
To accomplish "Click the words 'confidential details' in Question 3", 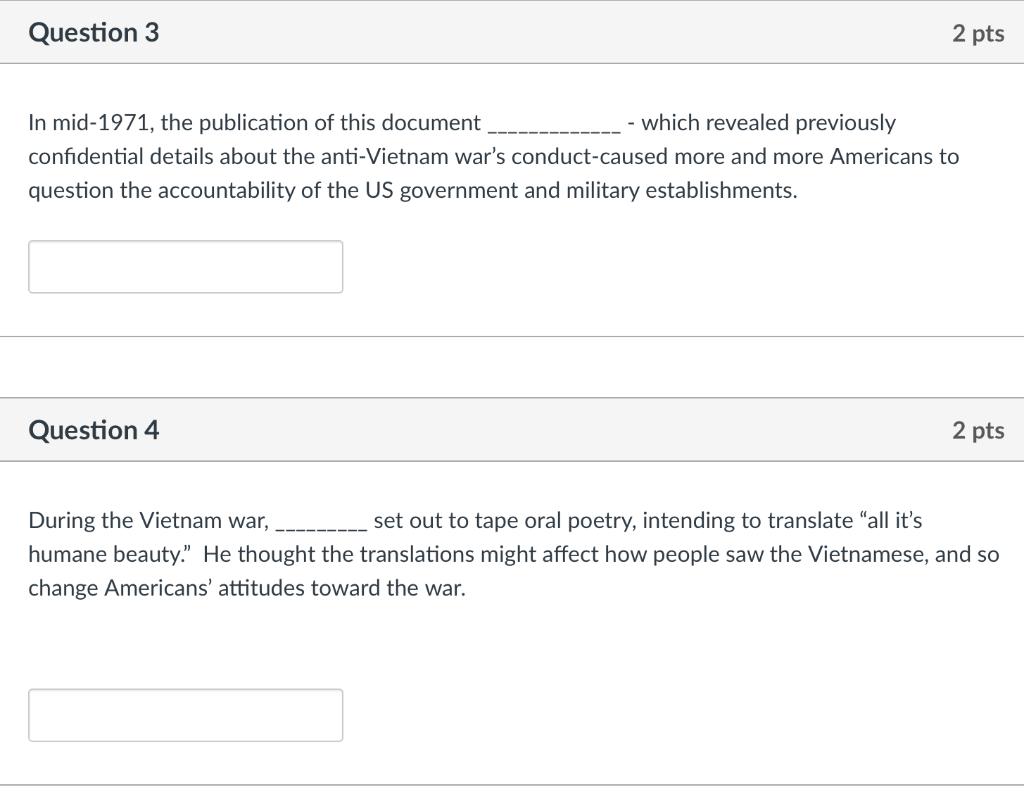I will (x=112, y=157).
